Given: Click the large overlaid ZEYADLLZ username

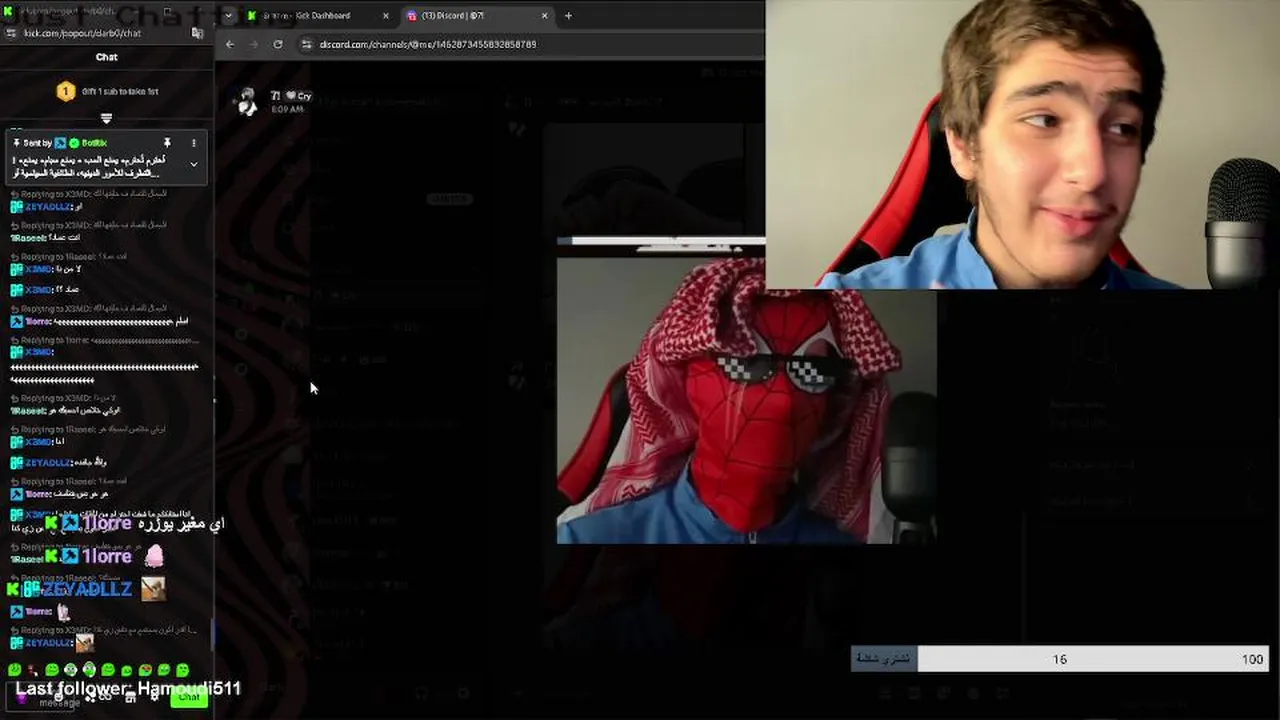Looking at the screenshot, I should 86,590.
